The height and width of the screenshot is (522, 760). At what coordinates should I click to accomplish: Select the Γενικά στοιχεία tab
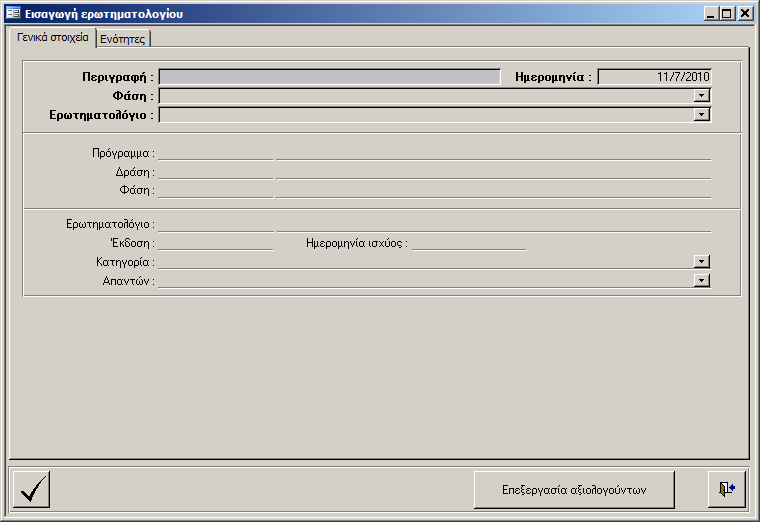click(53, 38)
